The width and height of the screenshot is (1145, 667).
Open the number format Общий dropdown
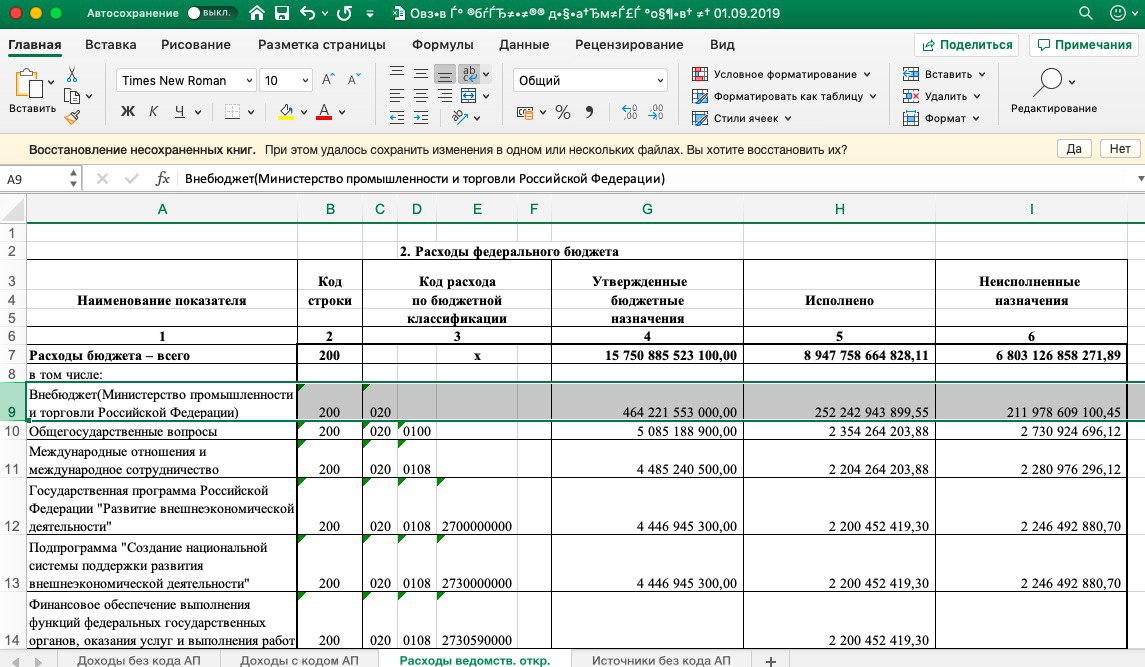click(x=659, y=80)
